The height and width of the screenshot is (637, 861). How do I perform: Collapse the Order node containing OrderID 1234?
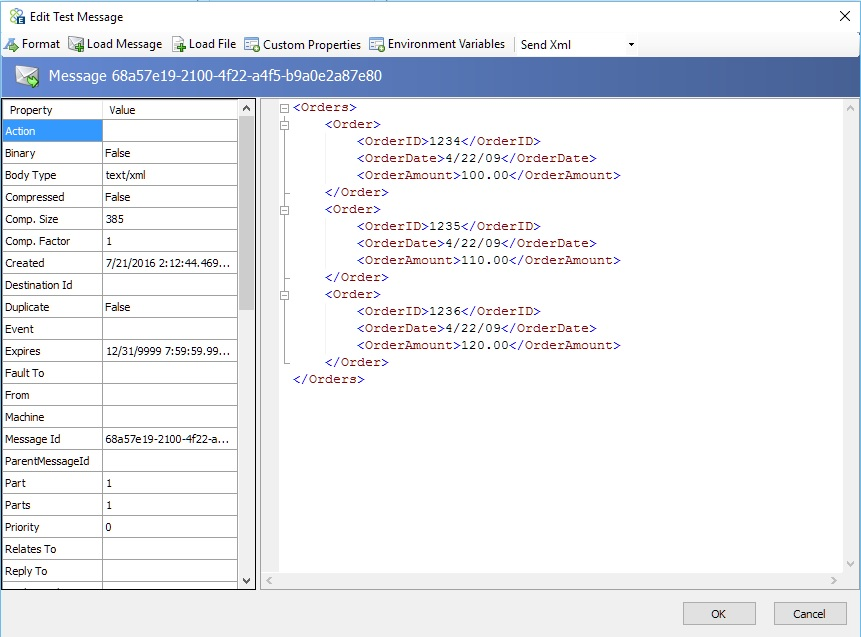click(284, 125)
